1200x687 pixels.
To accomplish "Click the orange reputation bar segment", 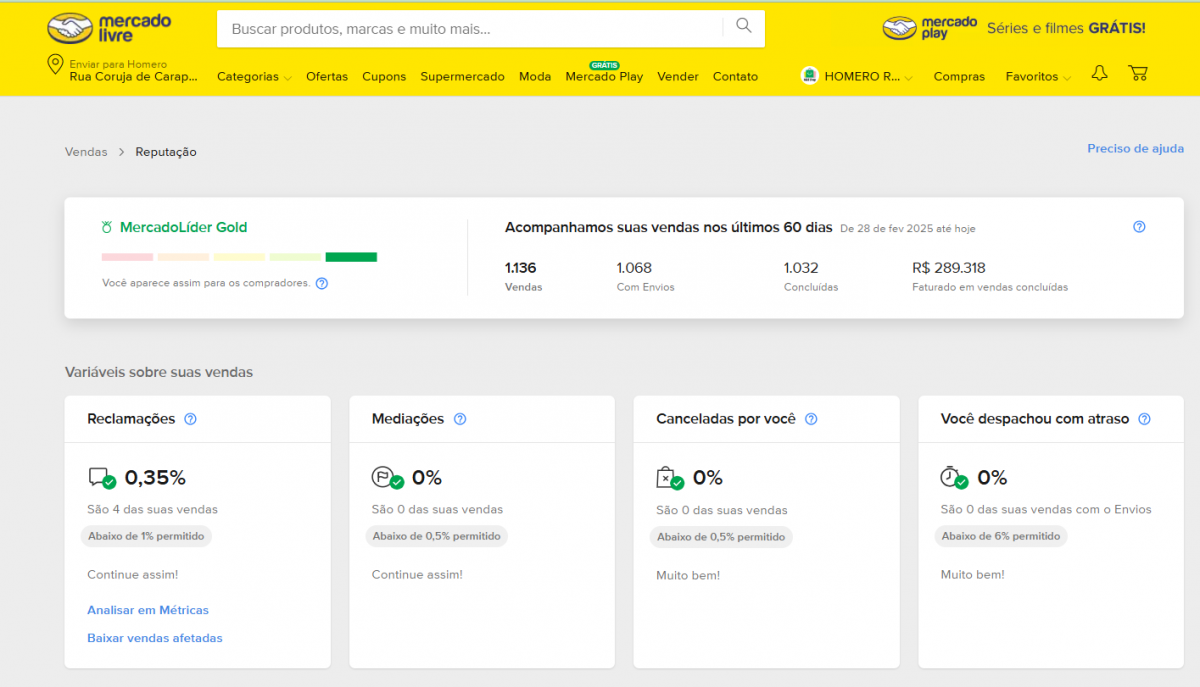I will click(183, 257).
